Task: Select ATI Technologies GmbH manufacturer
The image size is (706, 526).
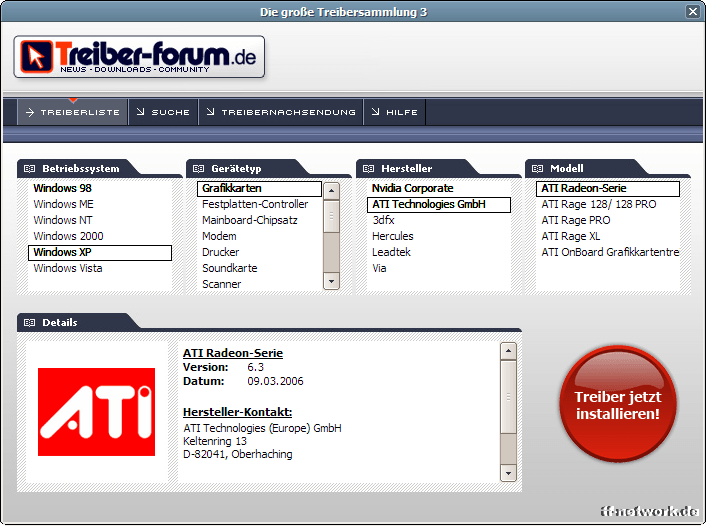Action: tap(439, 204)
